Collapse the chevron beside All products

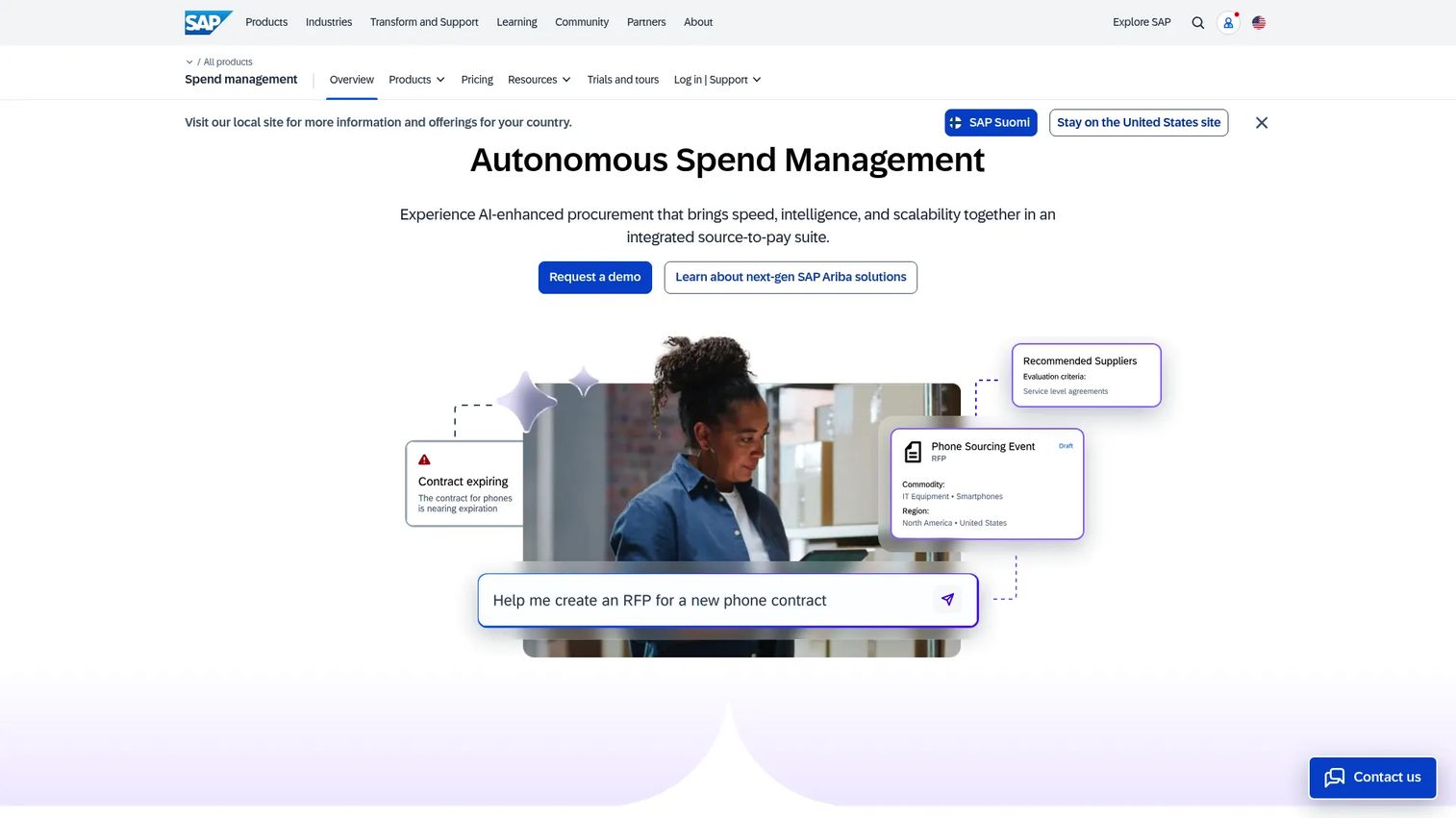coord(189,62)
